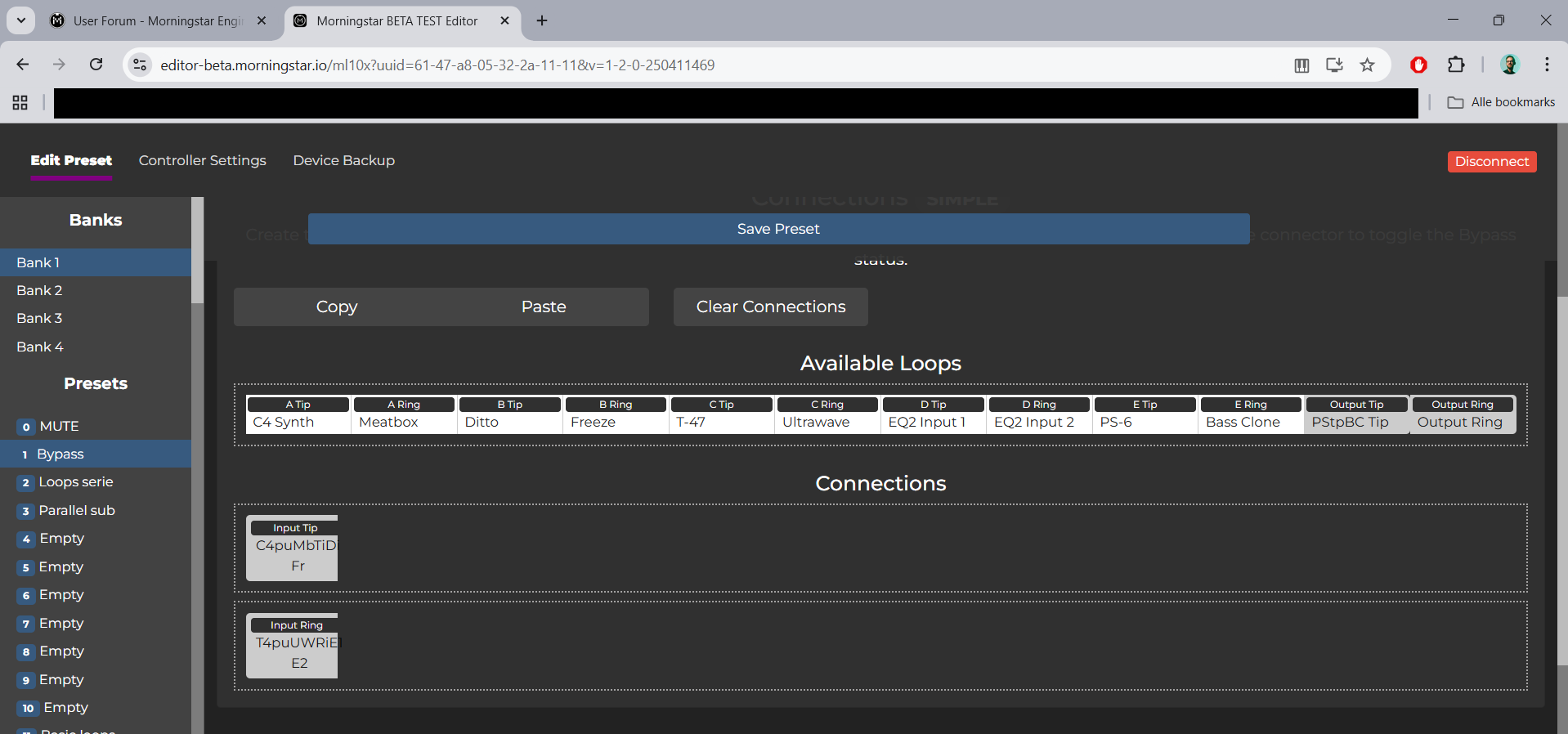The width and height of the screenshot is (1568, 734).
Task: Click Clear Connections
Action: 771,307
